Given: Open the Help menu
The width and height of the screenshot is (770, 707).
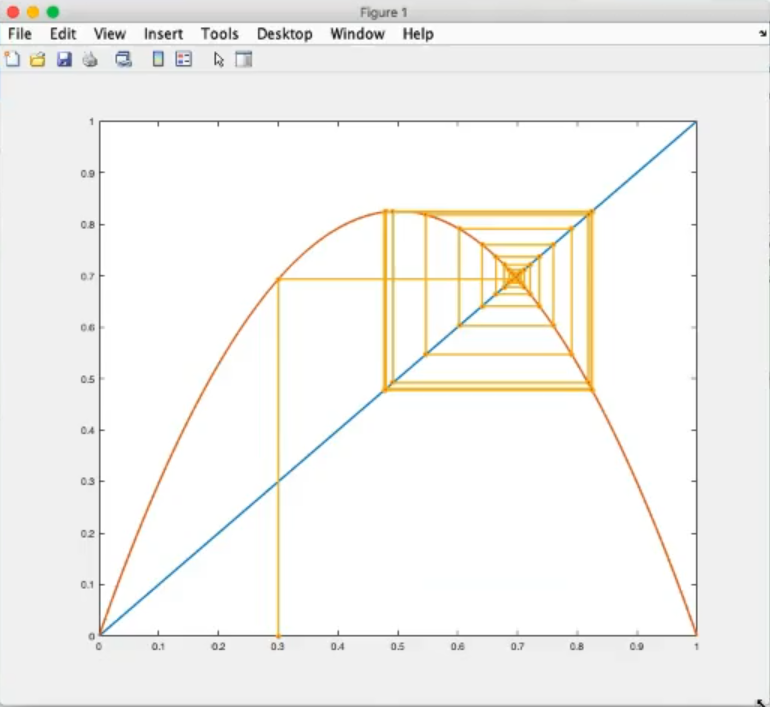Looking at the screenshot, I should (x=418, y=34).
